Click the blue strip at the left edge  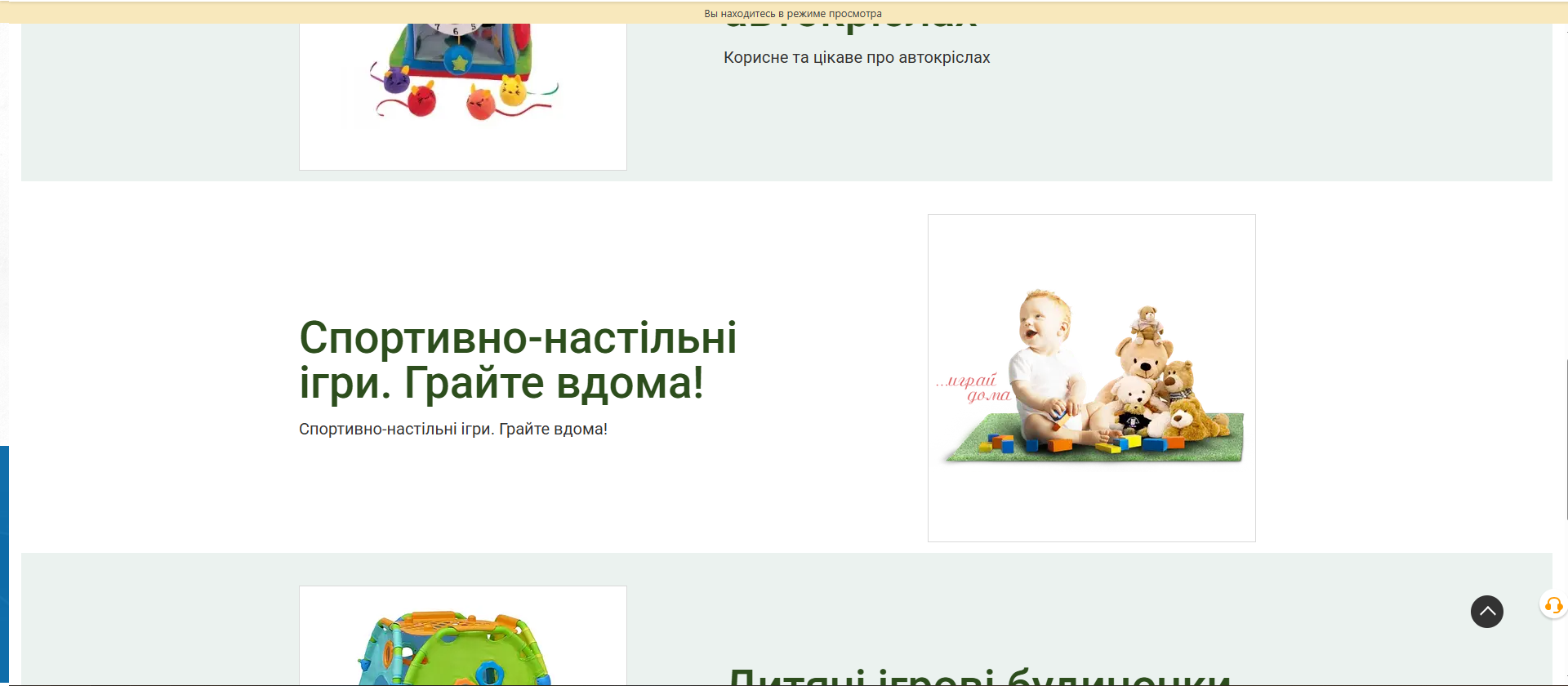click(4, 563)
